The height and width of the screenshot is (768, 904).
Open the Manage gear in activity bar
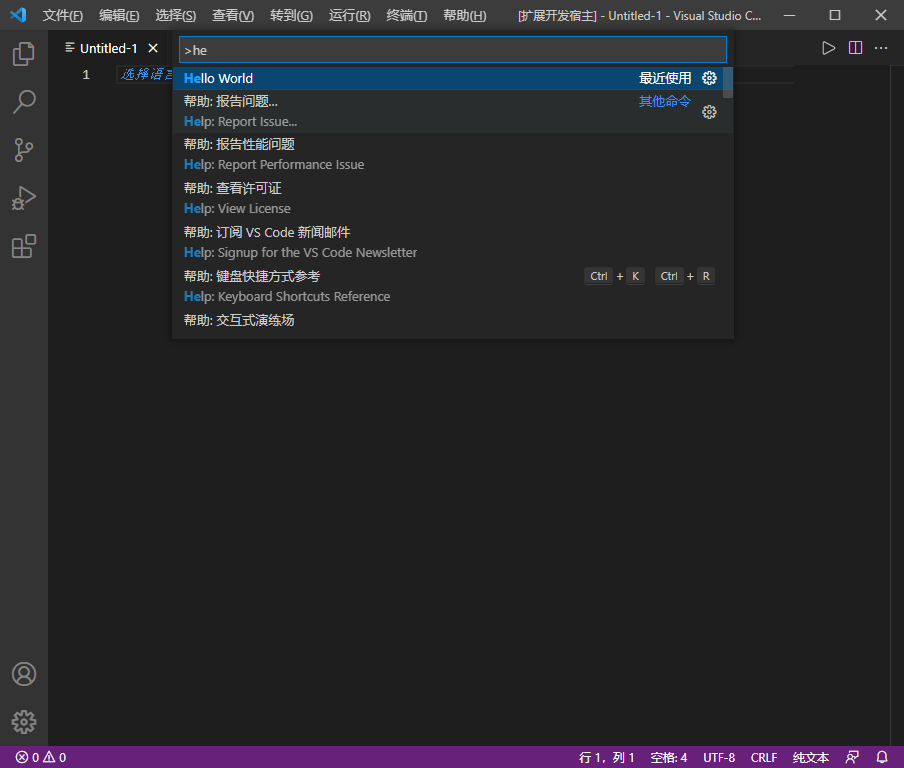pyautogui.click(x=24, y=722)
